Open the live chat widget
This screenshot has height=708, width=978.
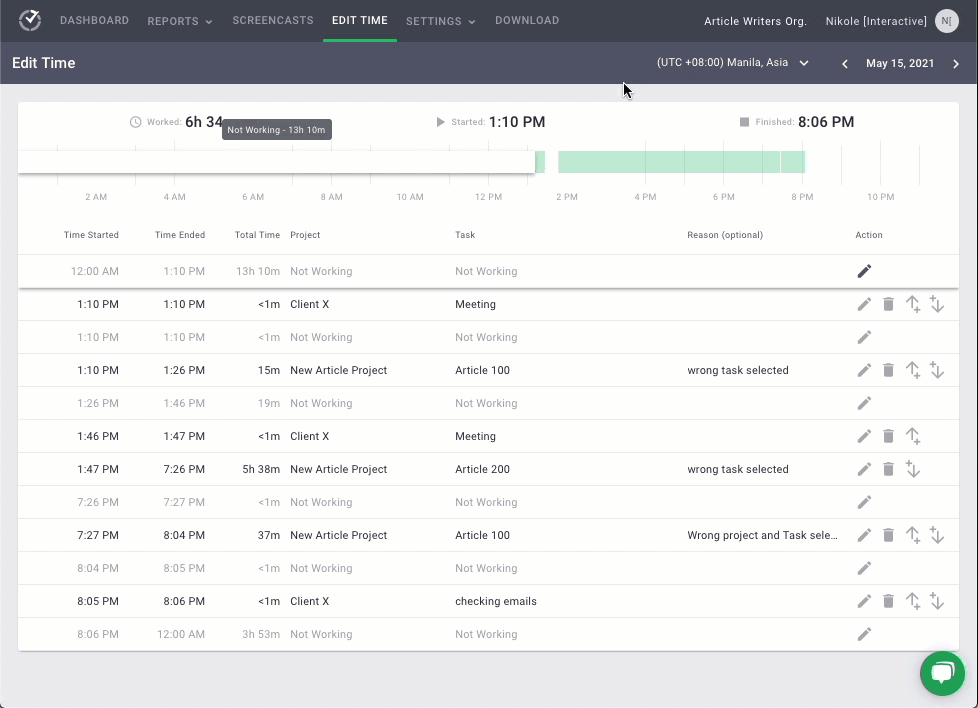point(942,673)
